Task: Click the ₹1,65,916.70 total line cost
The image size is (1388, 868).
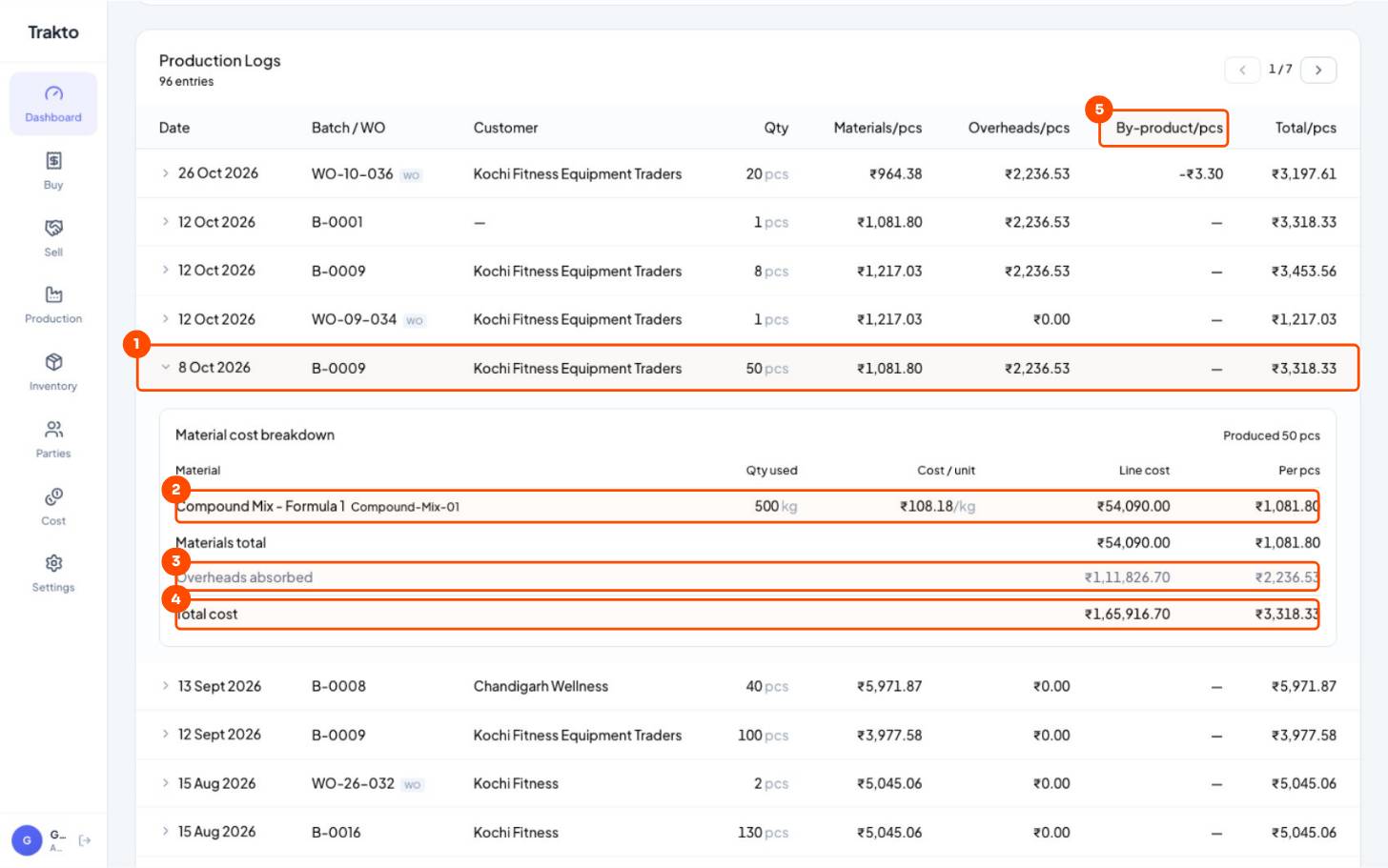Action: [1127, 615]
